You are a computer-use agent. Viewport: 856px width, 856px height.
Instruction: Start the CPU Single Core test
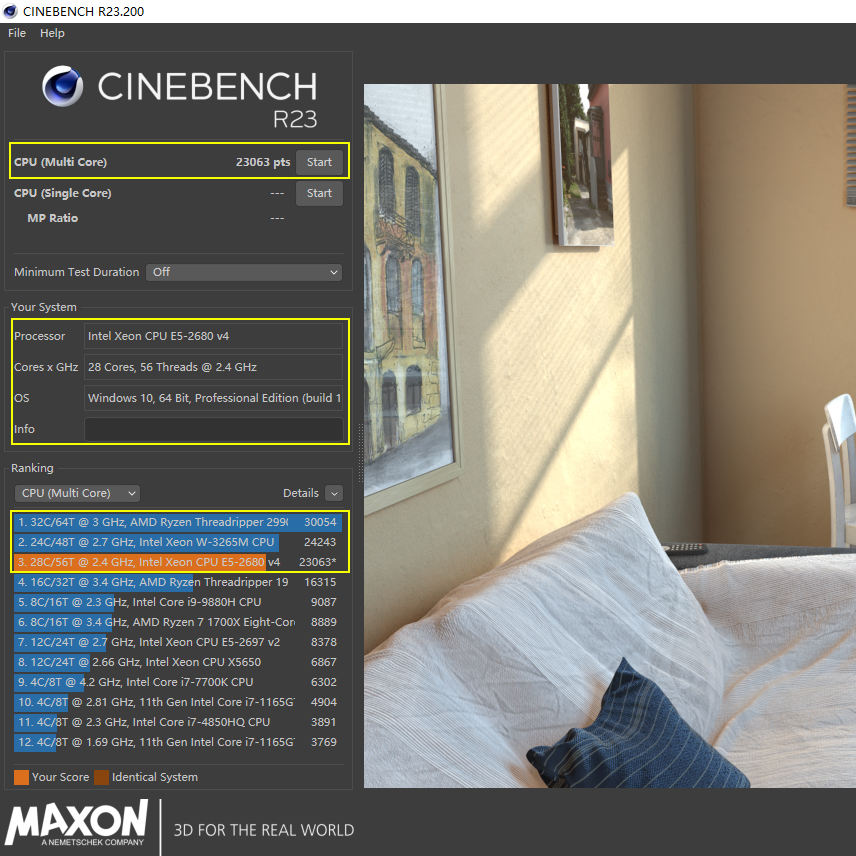tap(319, 193)
